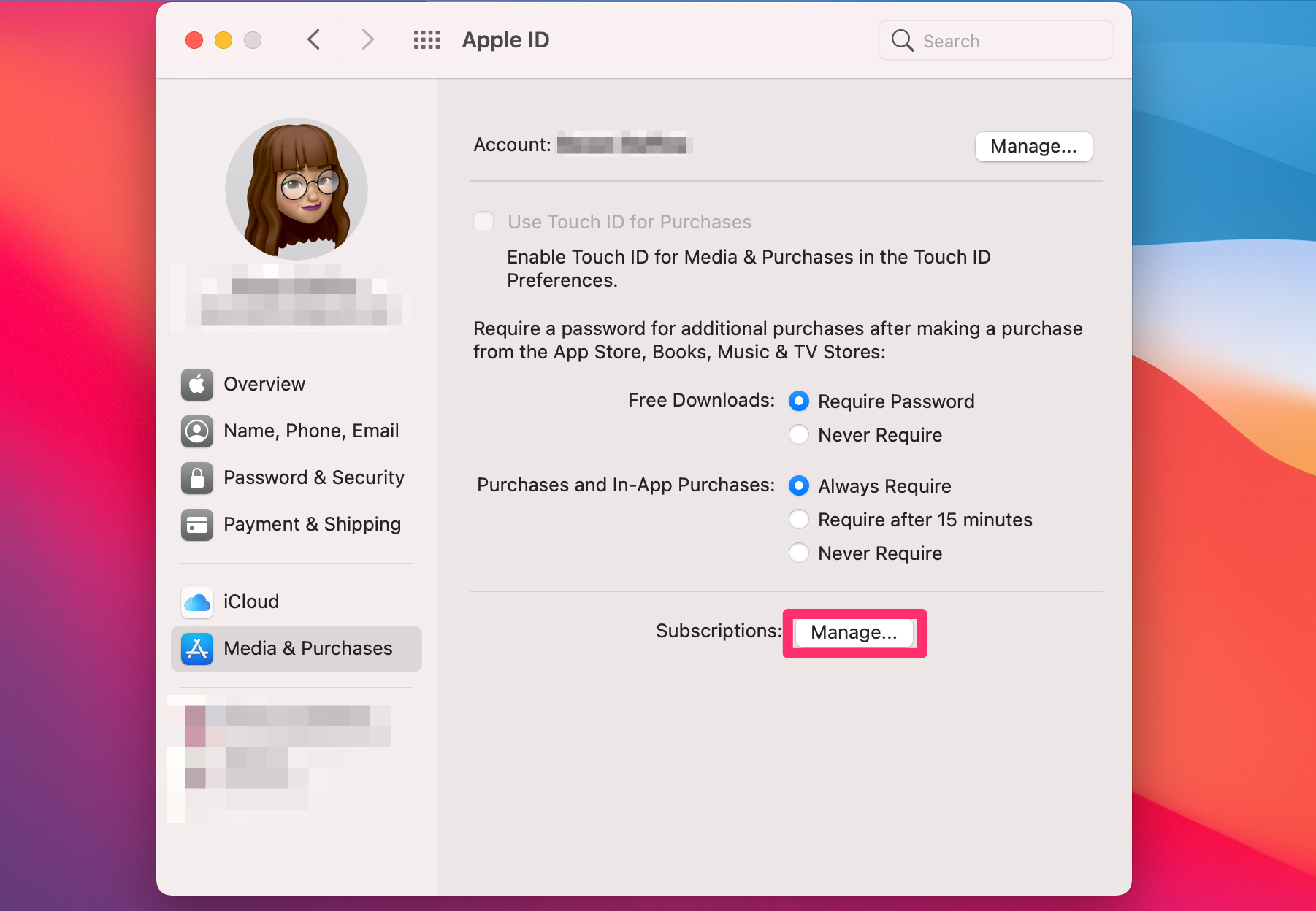Click the Free Downloads label
Screen dimensions: 1316x911
(x=701, y=400)
